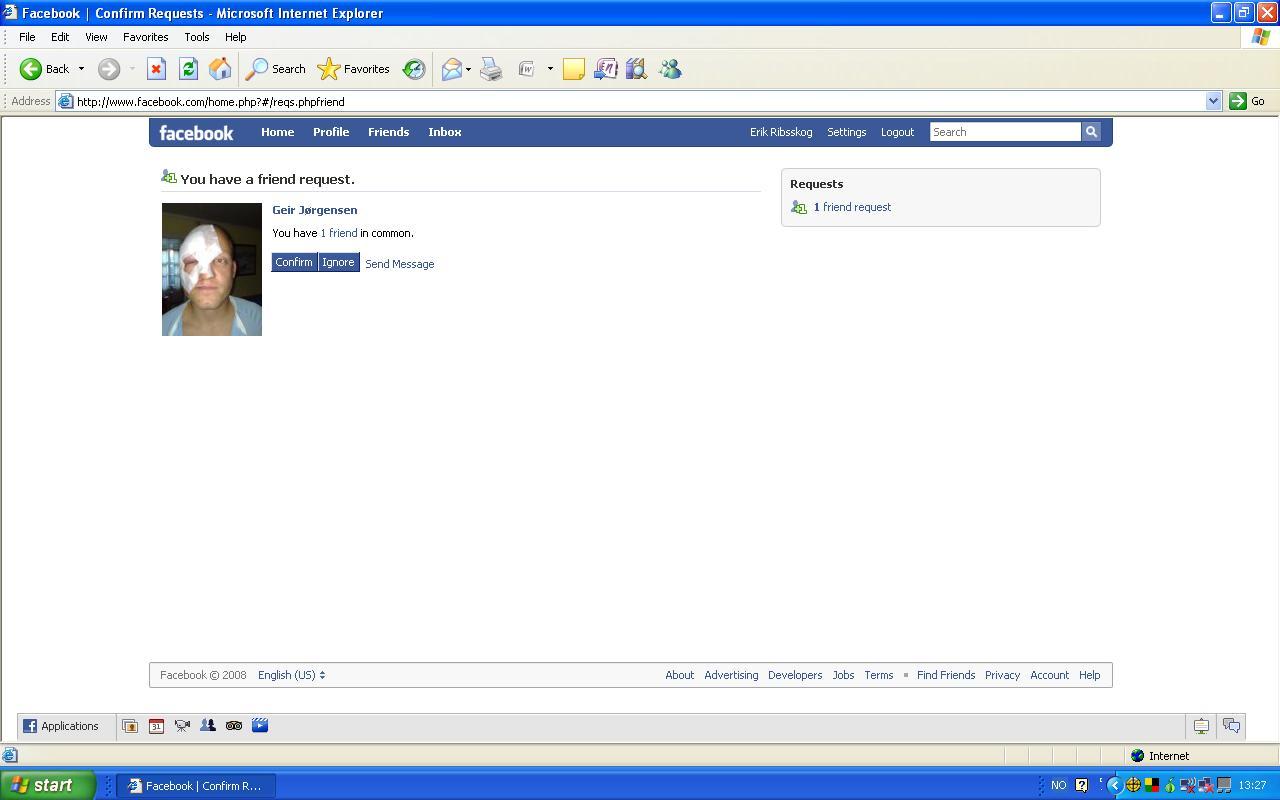Open the Erik Ribsskog account link
Image resolution: width=1280 pixels, height=800 pixels.
(x=781, y=132)
